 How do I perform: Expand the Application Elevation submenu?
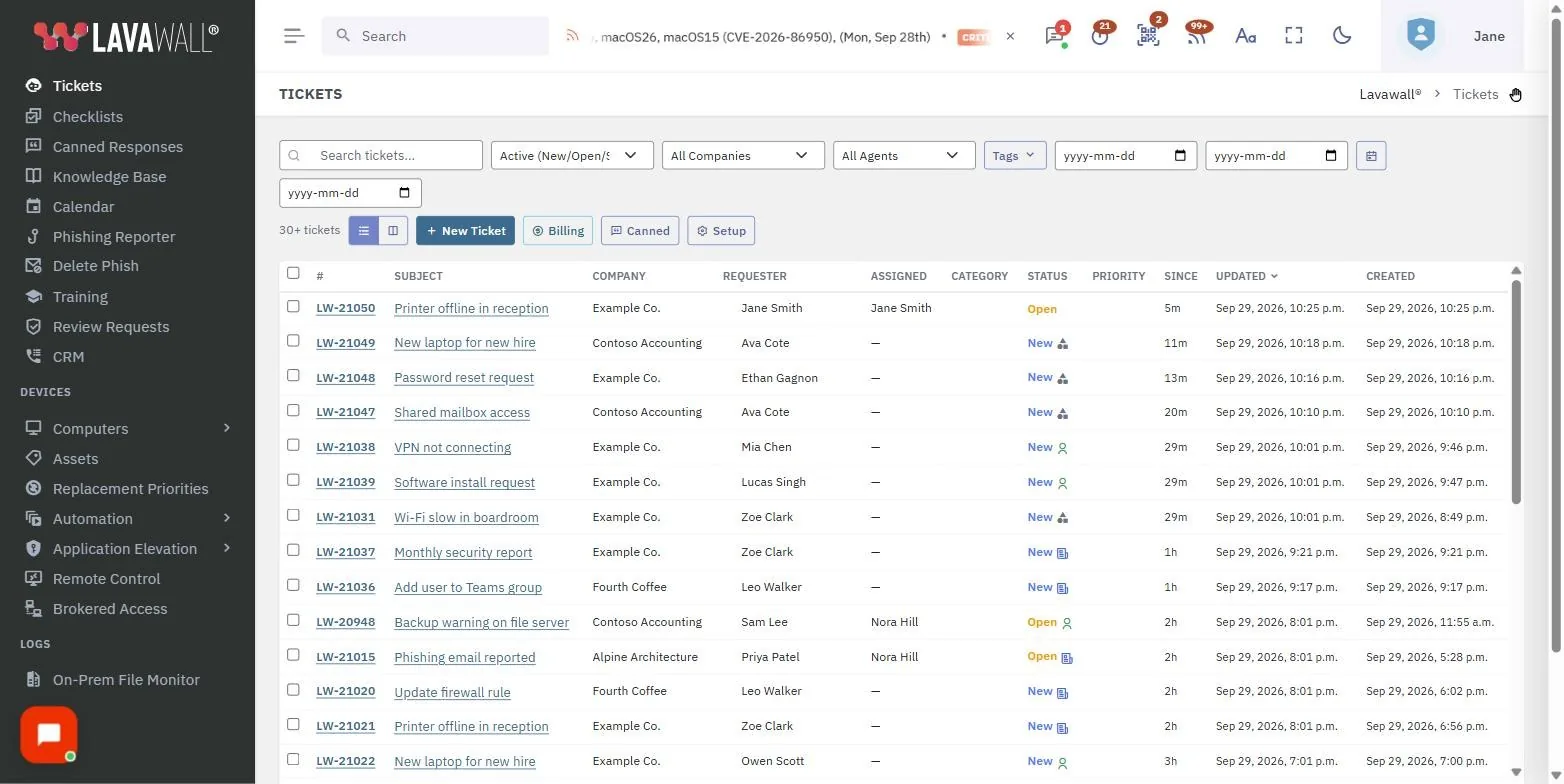[227, 548]
